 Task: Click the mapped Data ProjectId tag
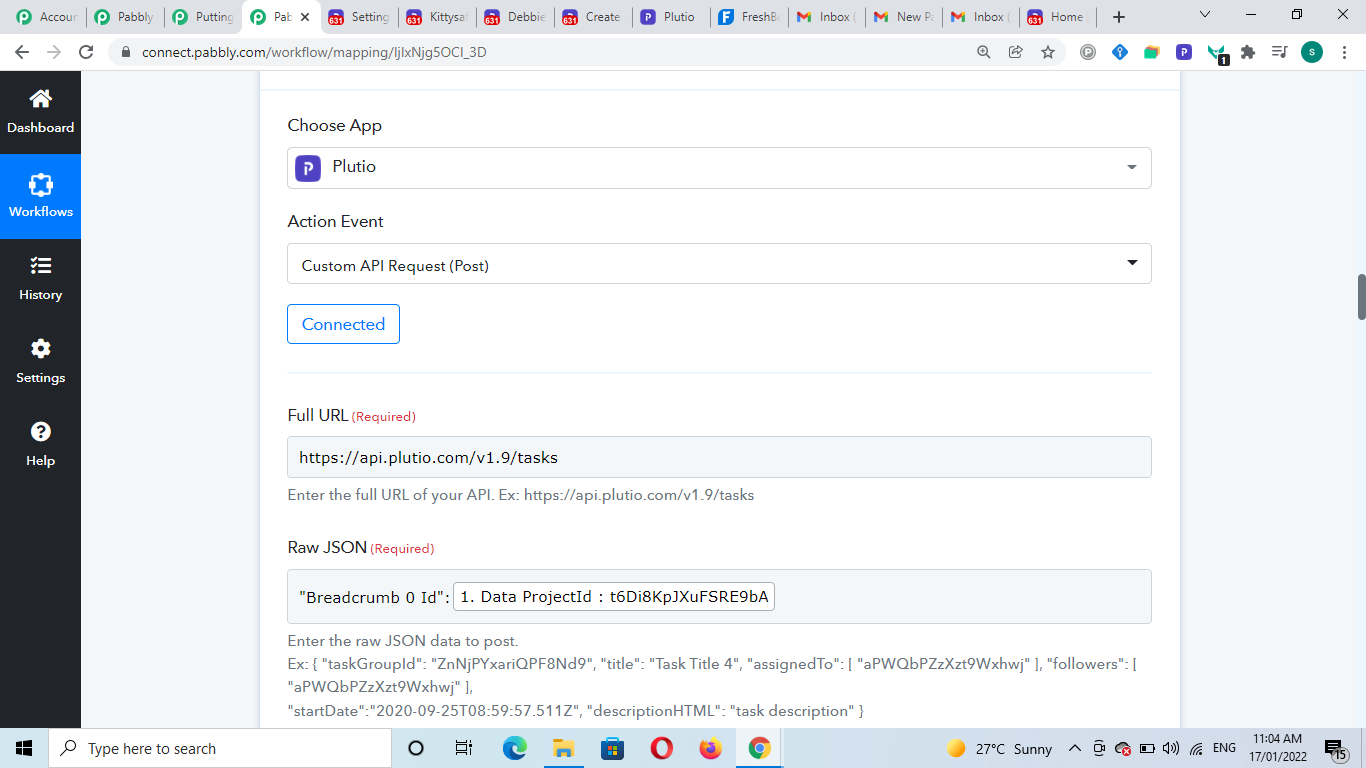coord(614,597)
